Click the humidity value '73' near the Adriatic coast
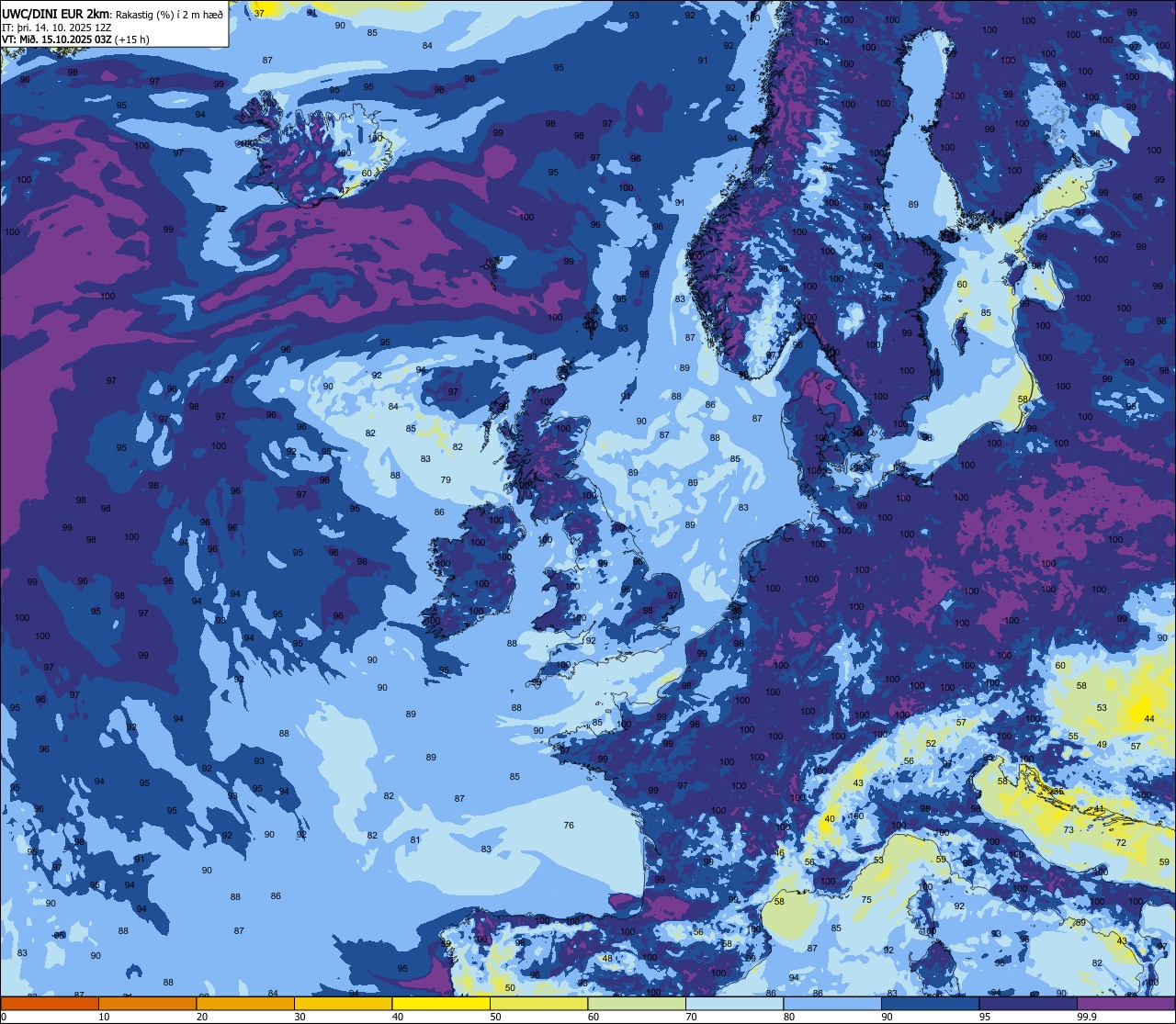Image resolution: width=1176 pixels, height=1024 pixels. tap(1069, 830)
